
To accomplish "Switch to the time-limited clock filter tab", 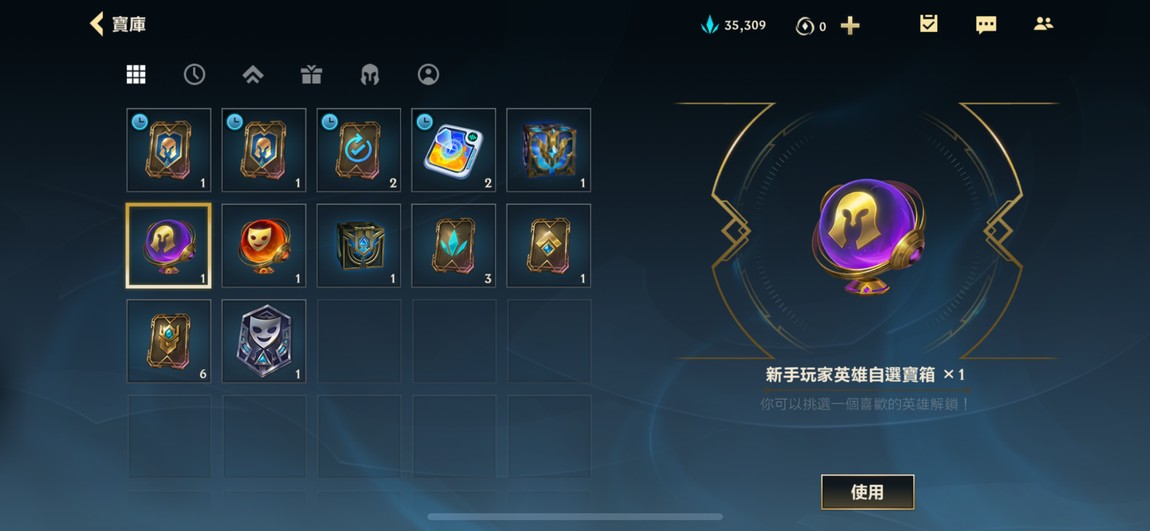I will 194,74.
